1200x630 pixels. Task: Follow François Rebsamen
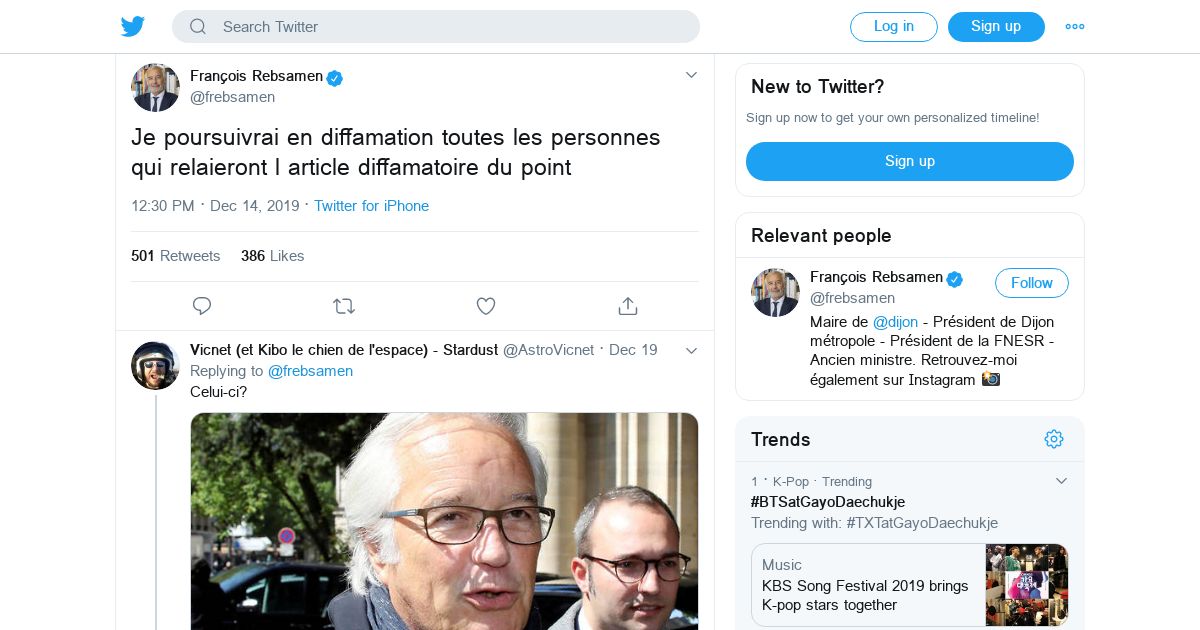point(1031,283)
